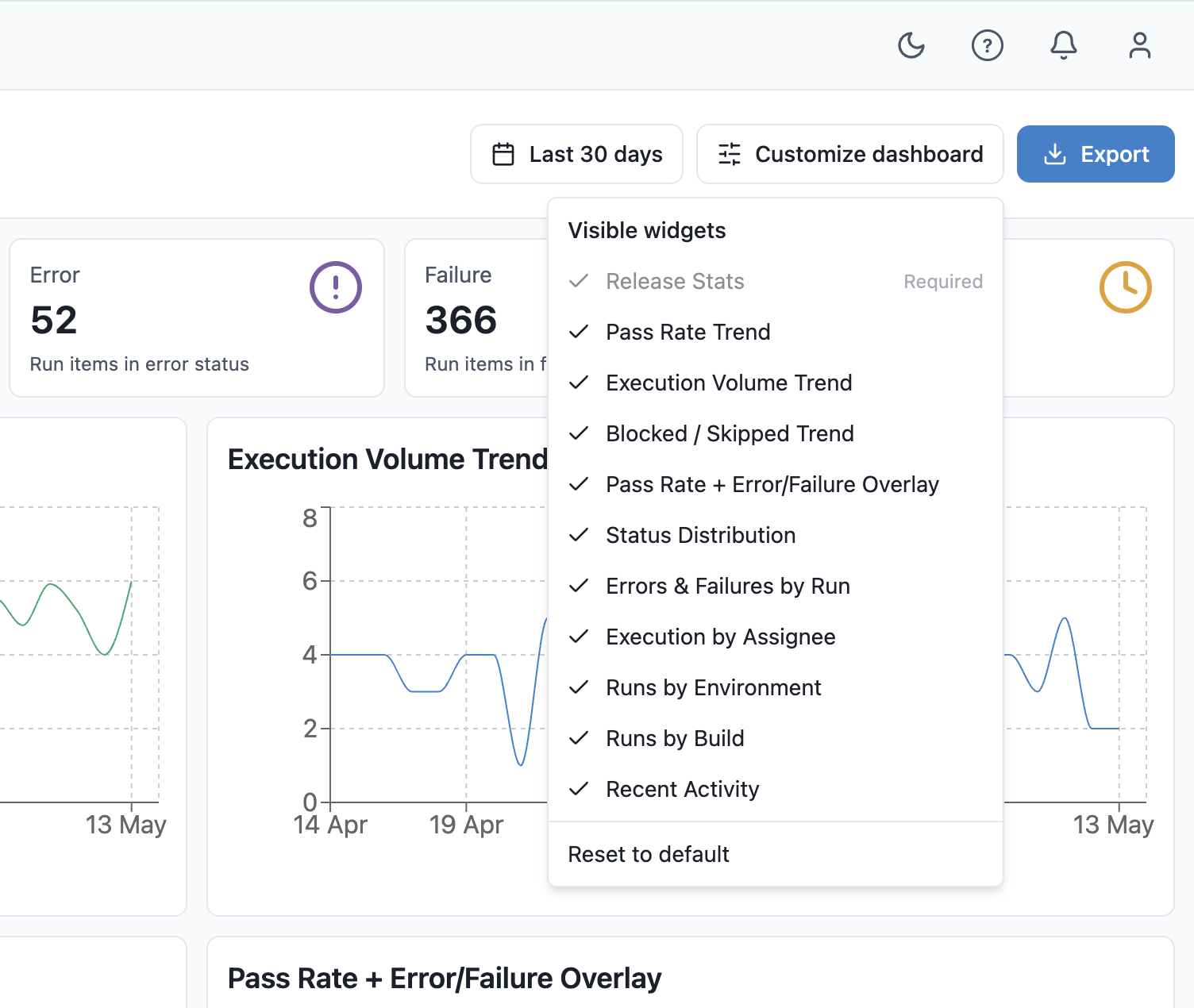Open notifications bell icon
Image resolution: width=1194 pixels, height=1008 pixels.
pos(1064,45)
